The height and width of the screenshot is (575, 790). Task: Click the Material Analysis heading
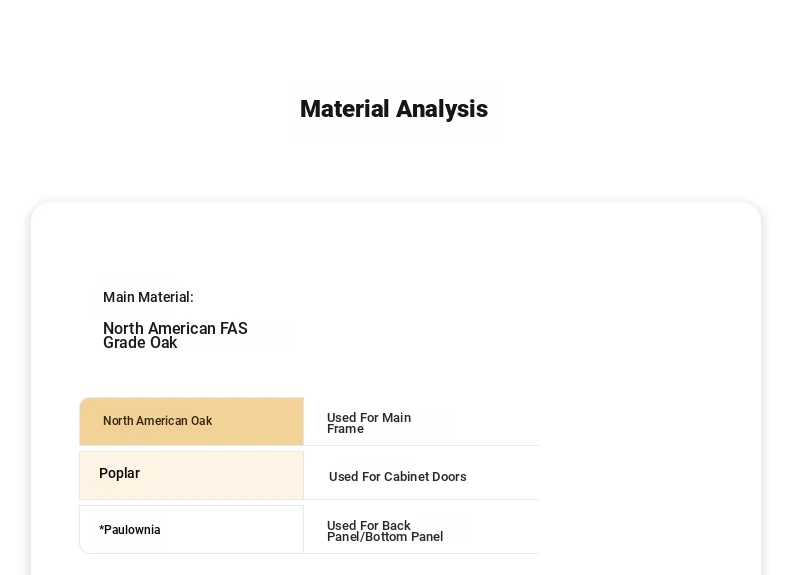click(394, 109)
